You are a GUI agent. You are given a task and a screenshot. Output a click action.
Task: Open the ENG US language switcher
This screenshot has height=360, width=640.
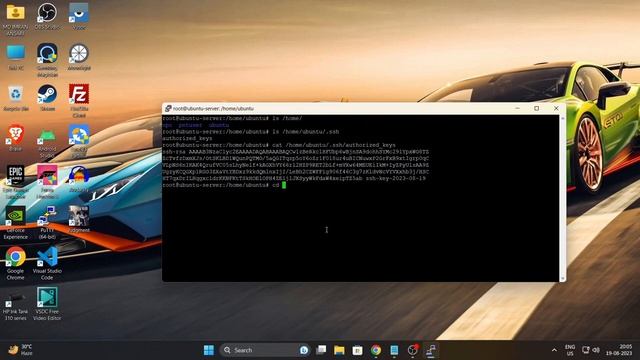coord(570,350)
